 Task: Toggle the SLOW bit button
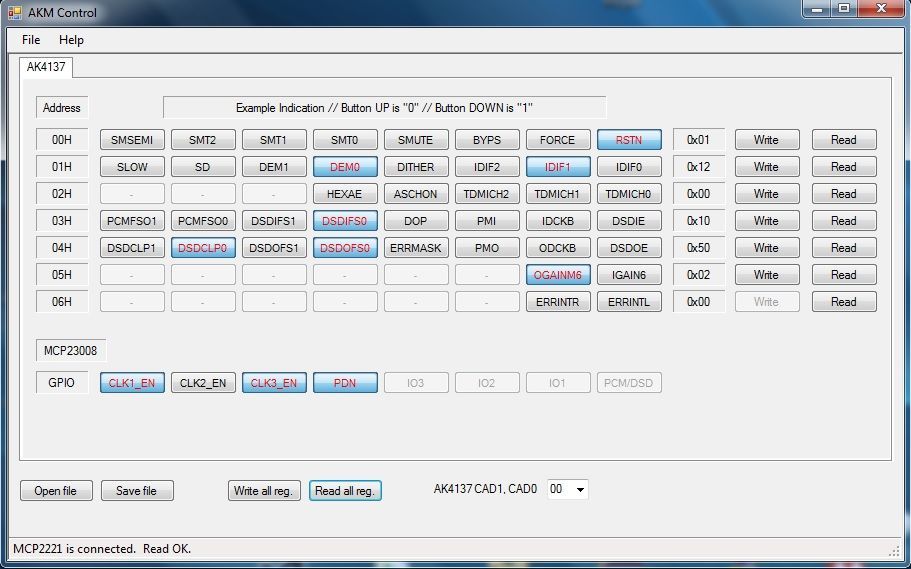(x=132, y=167)
